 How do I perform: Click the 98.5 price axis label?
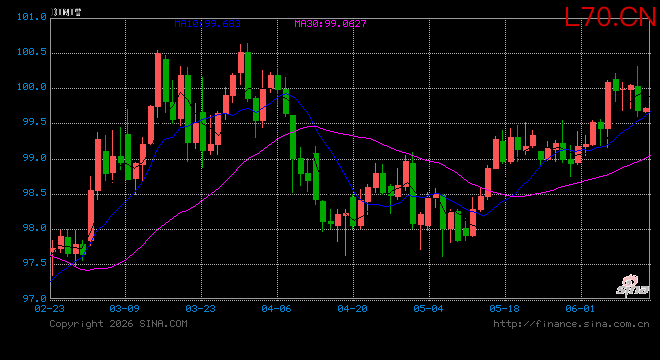[35, 193]
